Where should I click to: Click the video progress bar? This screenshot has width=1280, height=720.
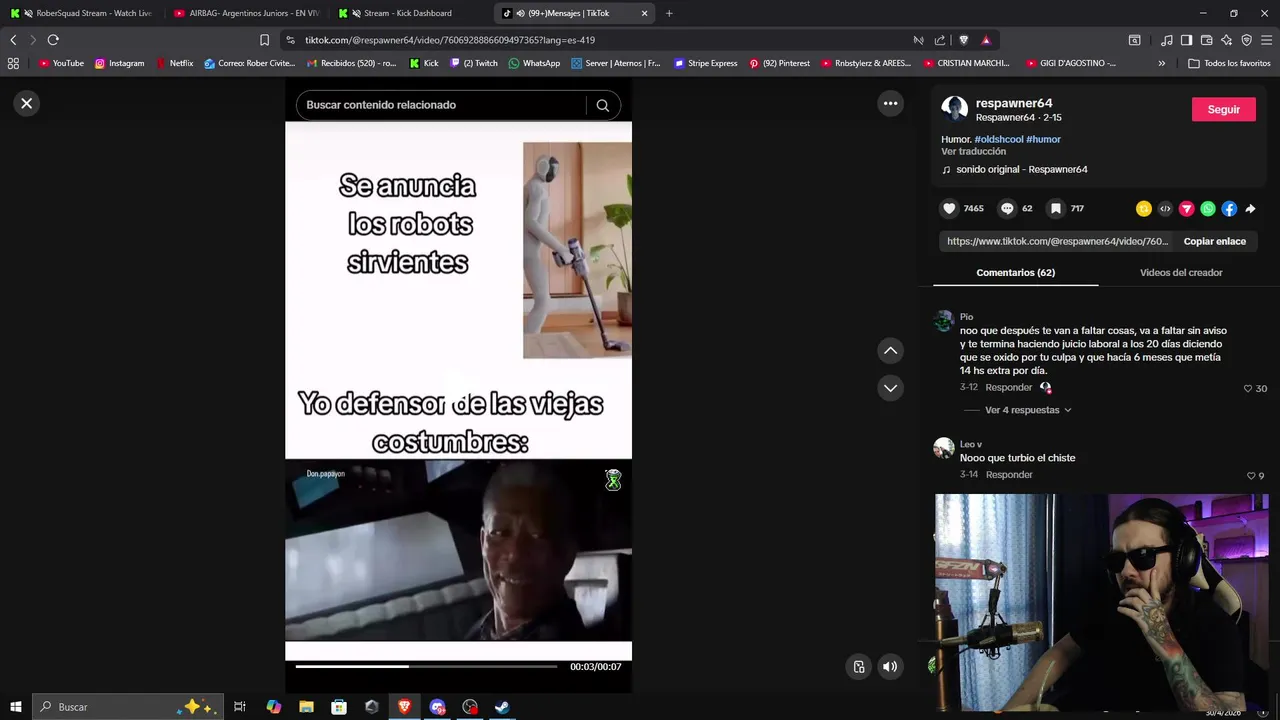[426, 666]
